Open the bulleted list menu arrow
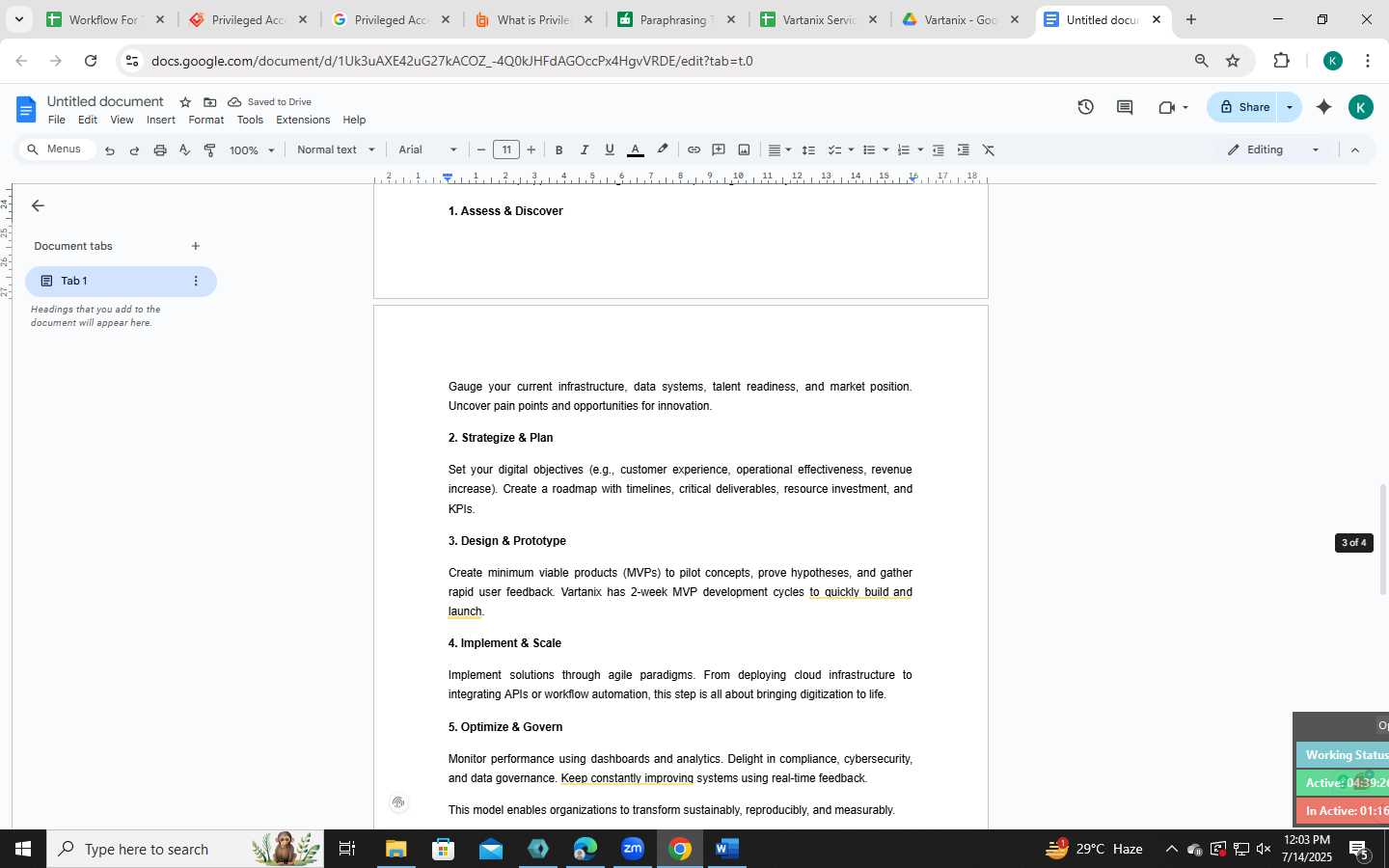This screenshot has height=868, width=1389. point(885,150)
